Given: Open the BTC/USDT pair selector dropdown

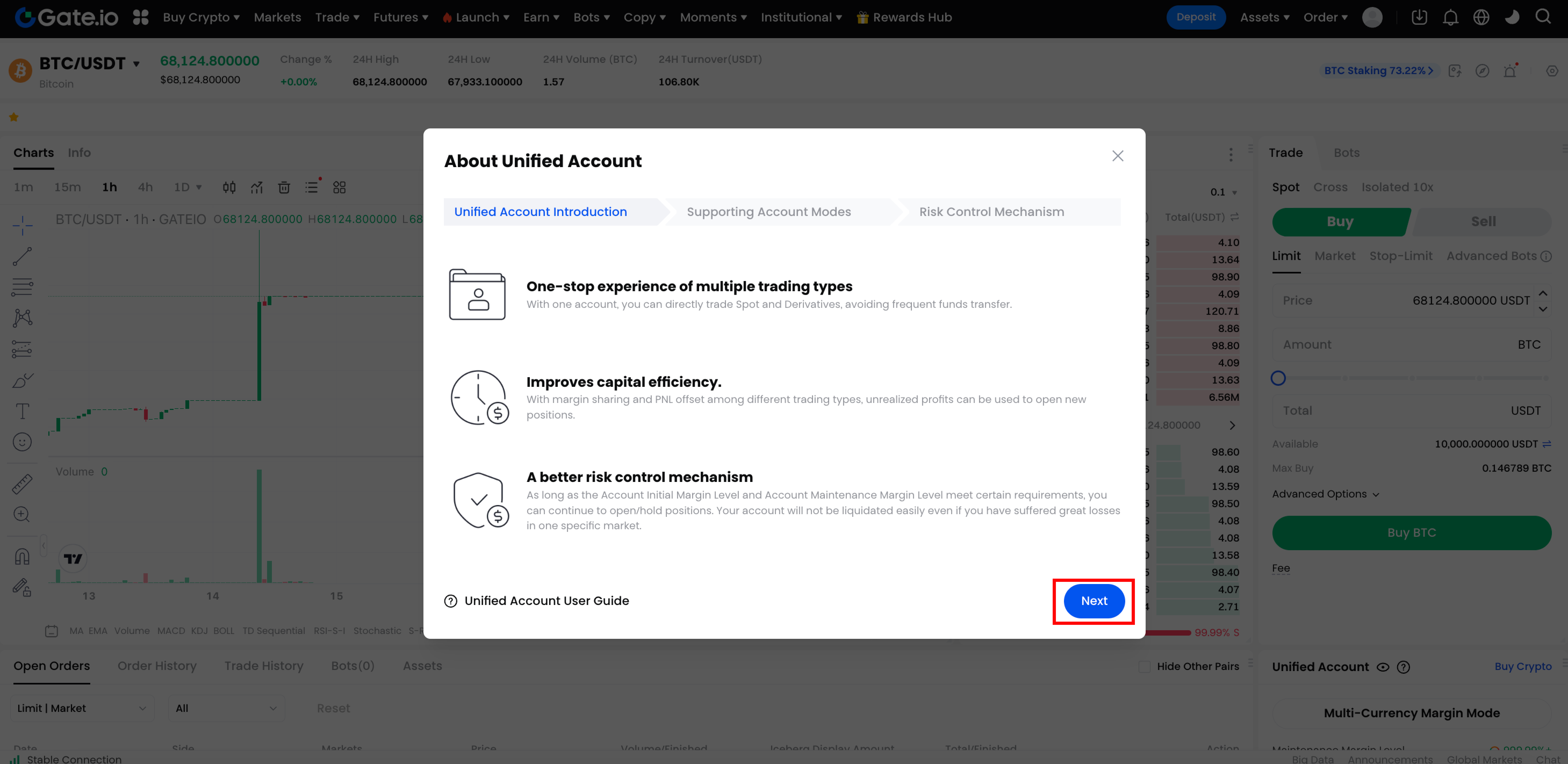Looking at the screenshot, I should (x=136, y=64).
